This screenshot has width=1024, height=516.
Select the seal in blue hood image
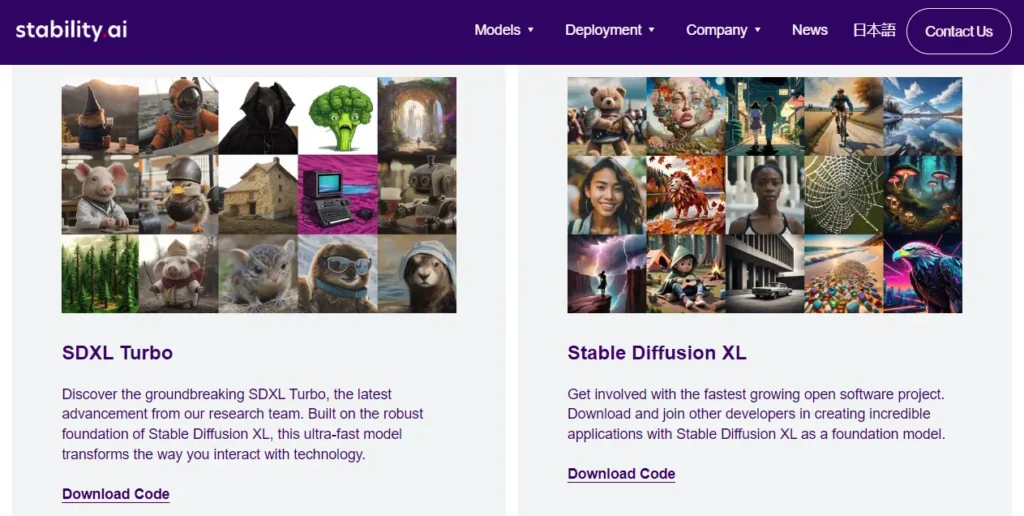417,274
